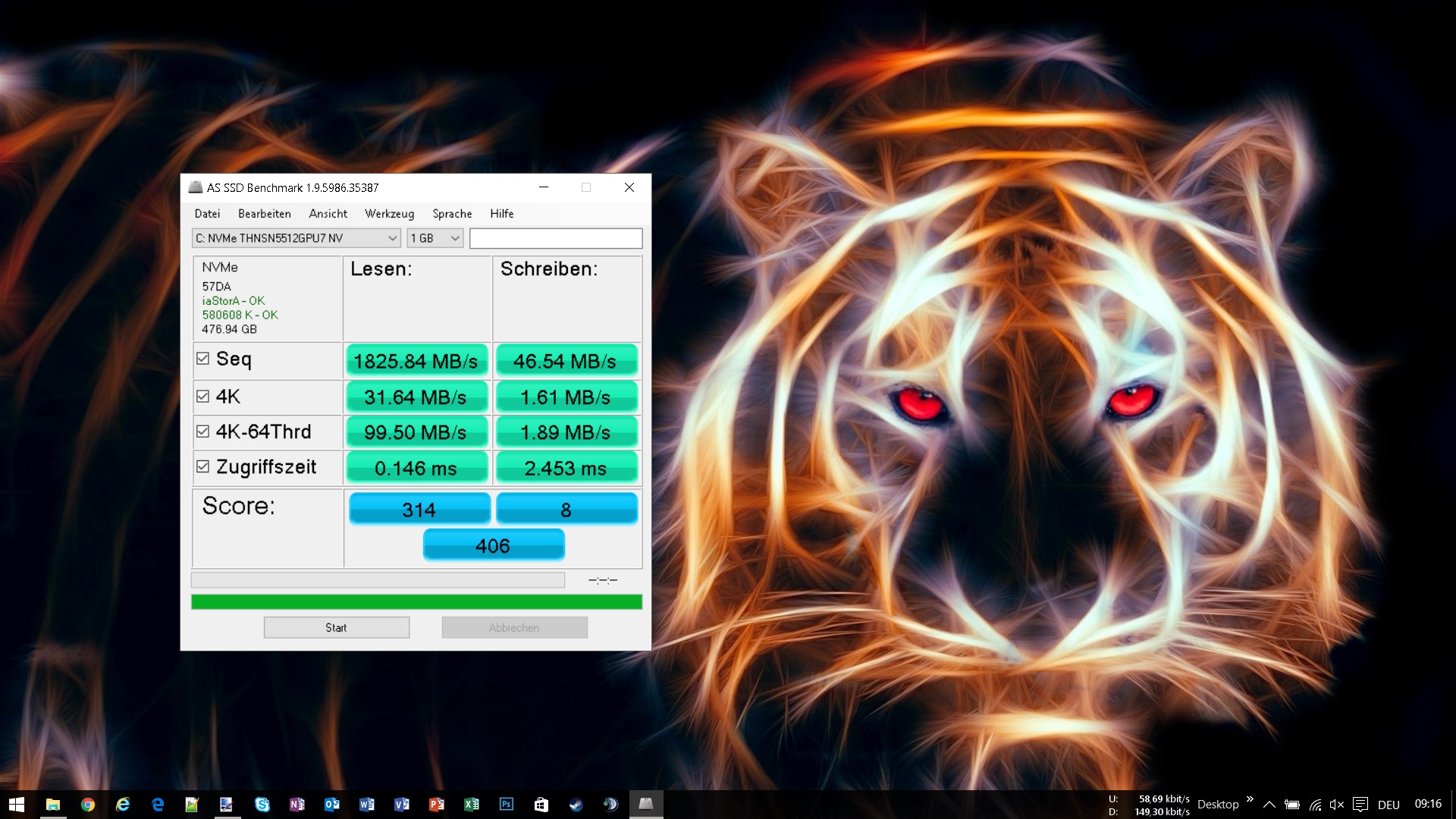The height and width of the screenshot is (819, 1456).
Task: Open Excel from the taskbar
Action: click(x=472, y=804)
